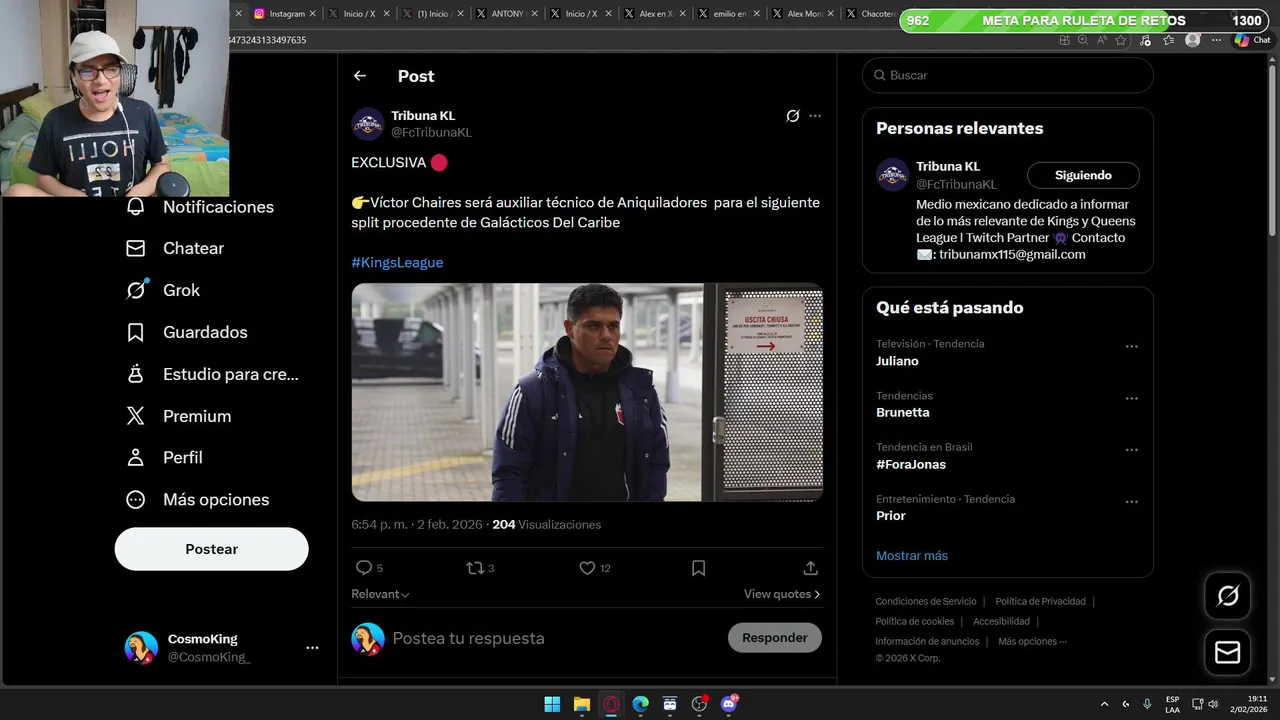Click Mostrar más trends link
1280x720 pixels.
tap(912, 556)
